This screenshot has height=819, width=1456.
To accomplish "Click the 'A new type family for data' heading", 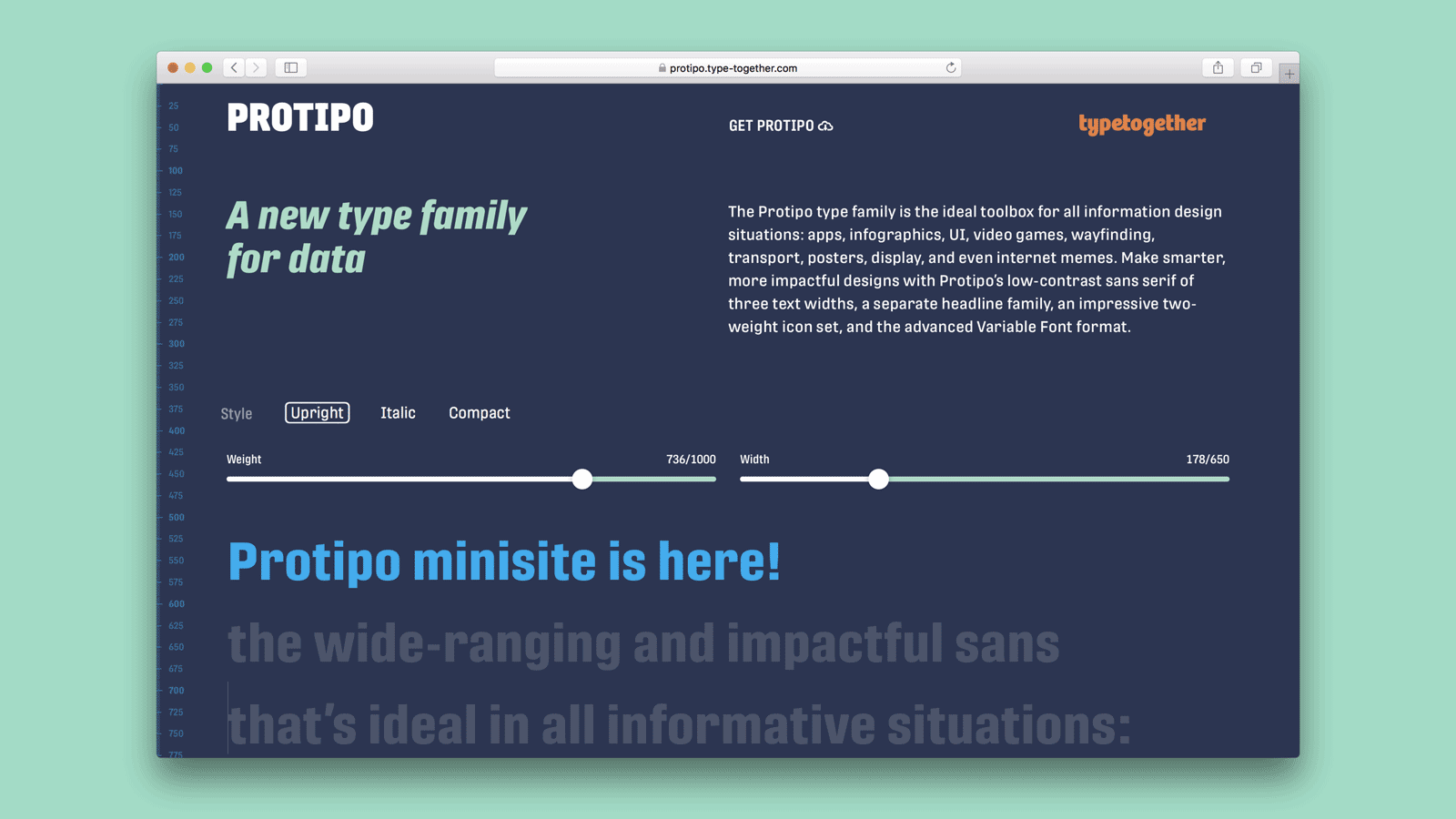I will coord(377,238).
